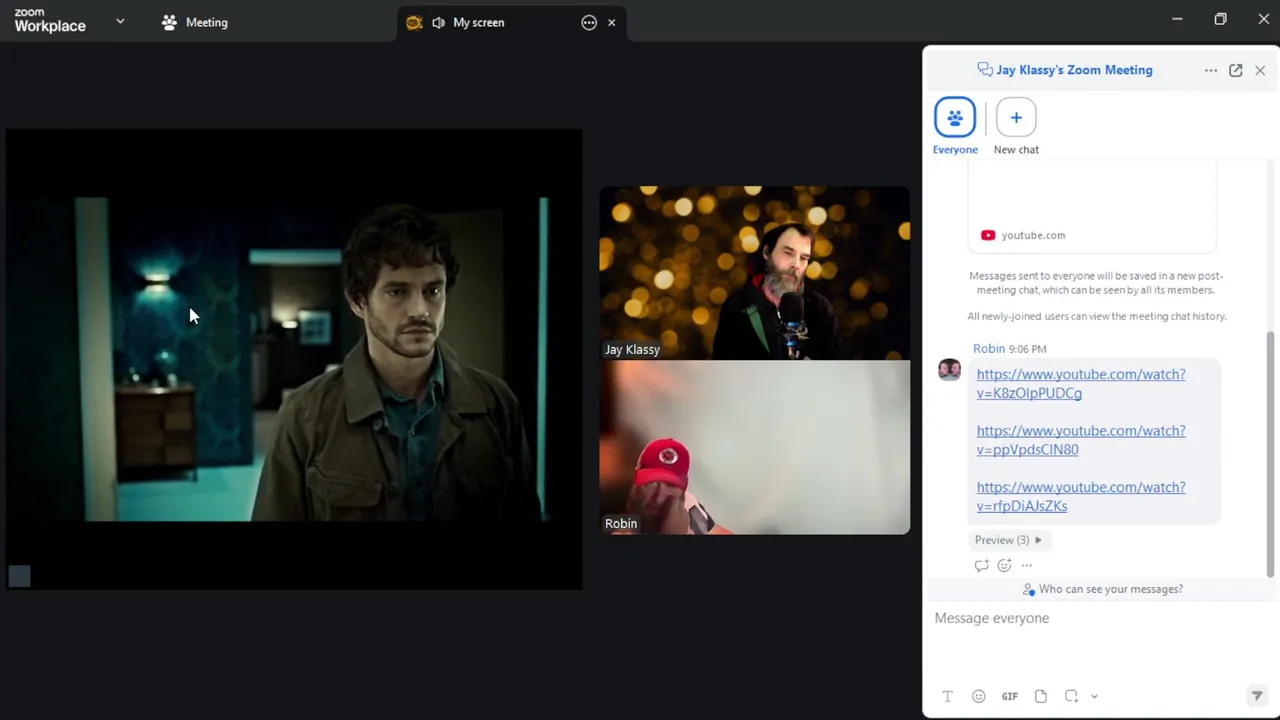Pop out the meeting chat window
Image resolution: width=1280 pixels, height=720 pixels.
click(1236, 70)
